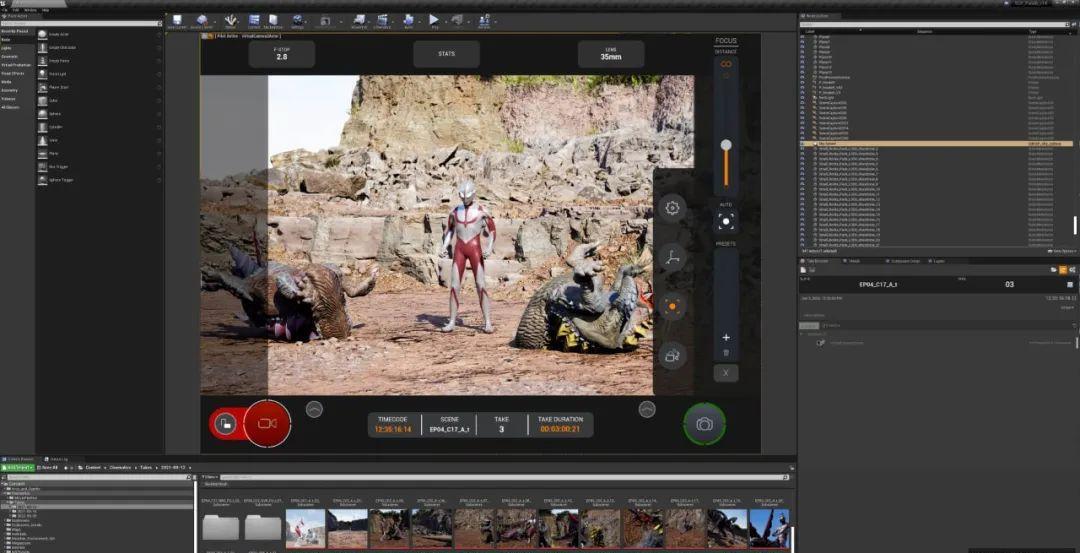Open the STATS button in the camera overlay
The width and height of the screenshot is (1080, 553).
[446, 54]
